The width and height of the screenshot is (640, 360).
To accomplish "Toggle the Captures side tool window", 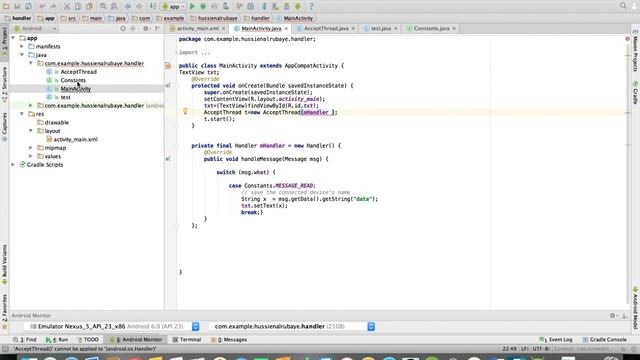I will tap(4, 127).
